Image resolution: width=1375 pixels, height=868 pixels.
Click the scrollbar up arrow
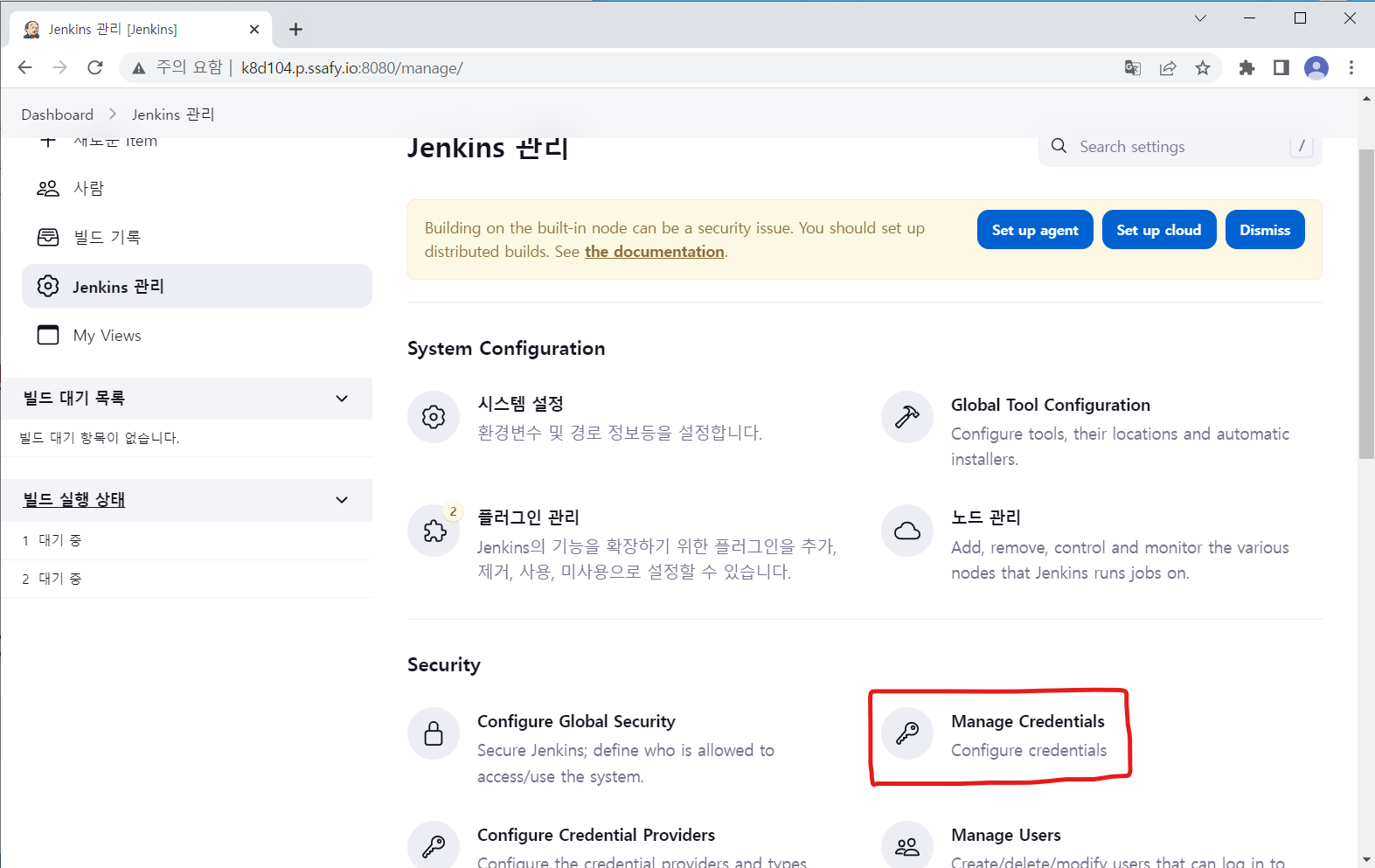click(1366, 98)
